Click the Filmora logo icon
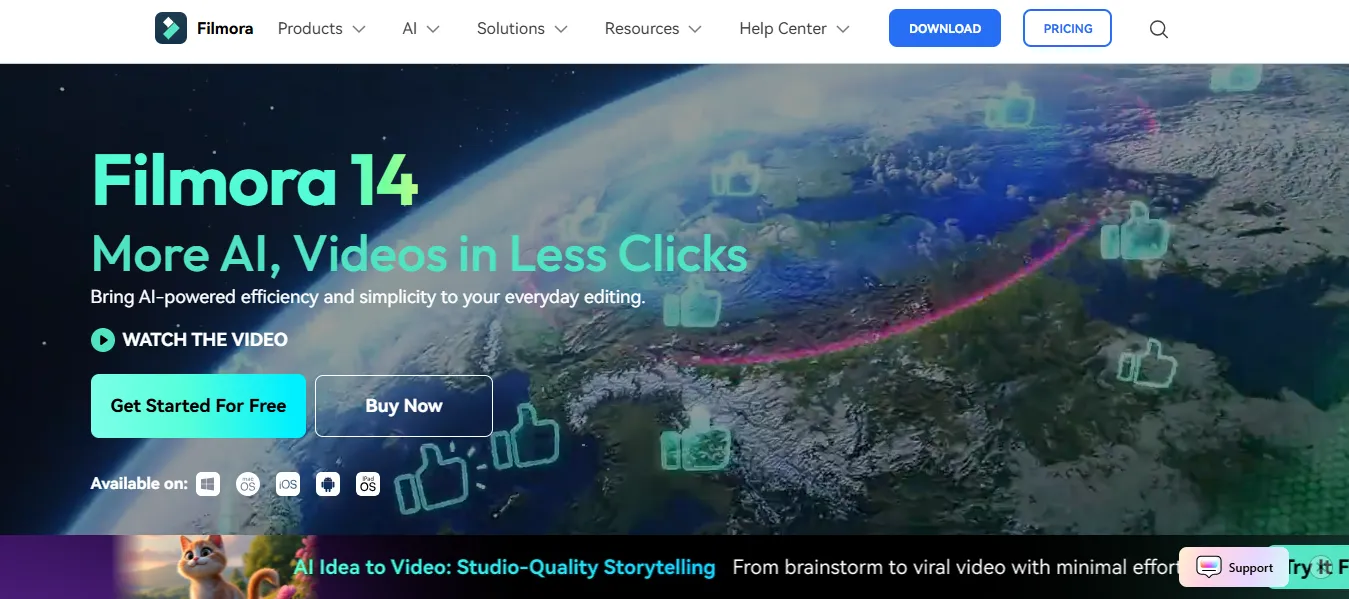 (x=171, y=28)
